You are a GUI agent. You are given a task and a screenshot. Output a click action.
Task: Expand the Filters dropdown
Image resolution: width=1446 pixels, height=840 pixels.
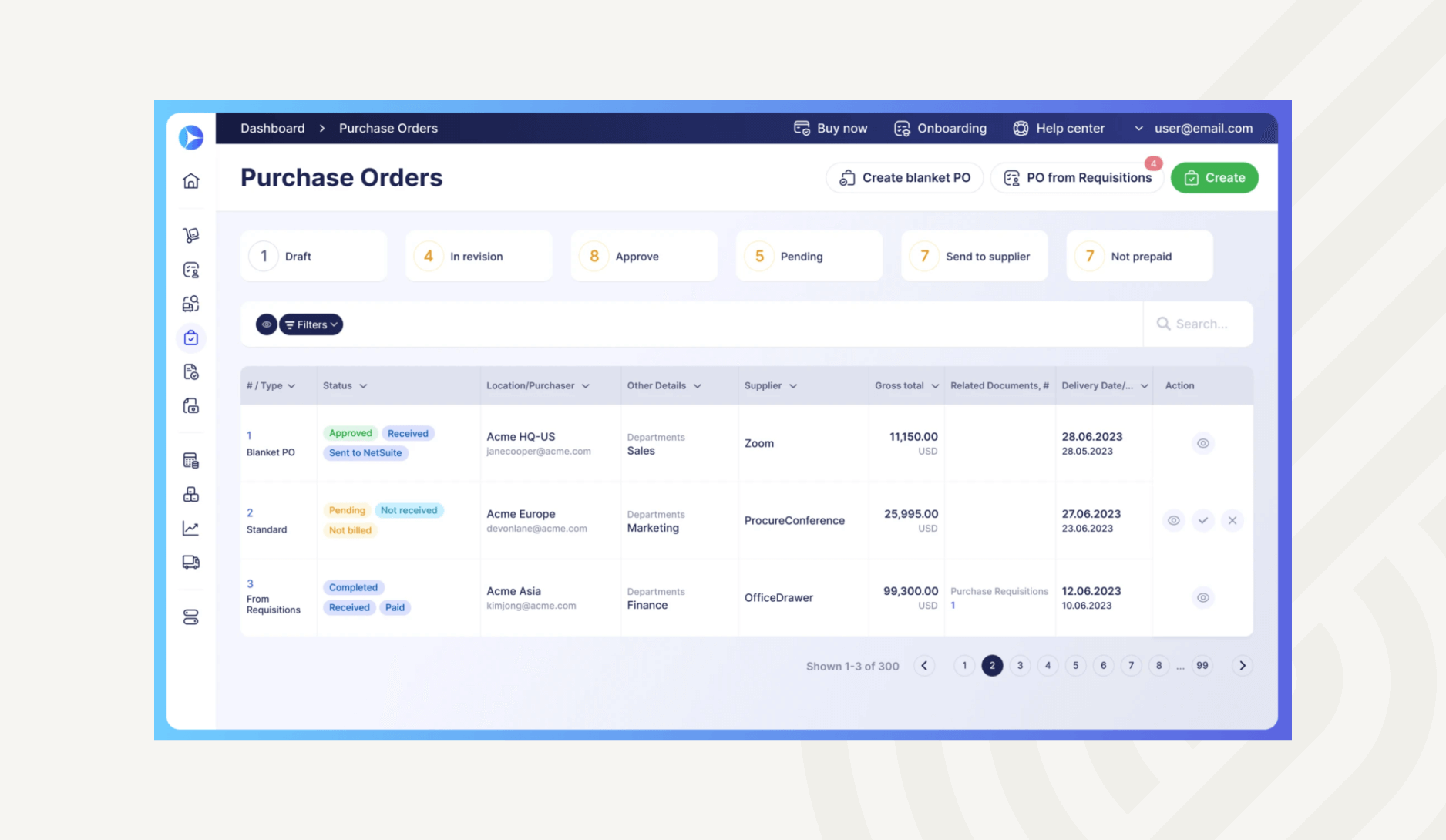(x=311, y=324)
